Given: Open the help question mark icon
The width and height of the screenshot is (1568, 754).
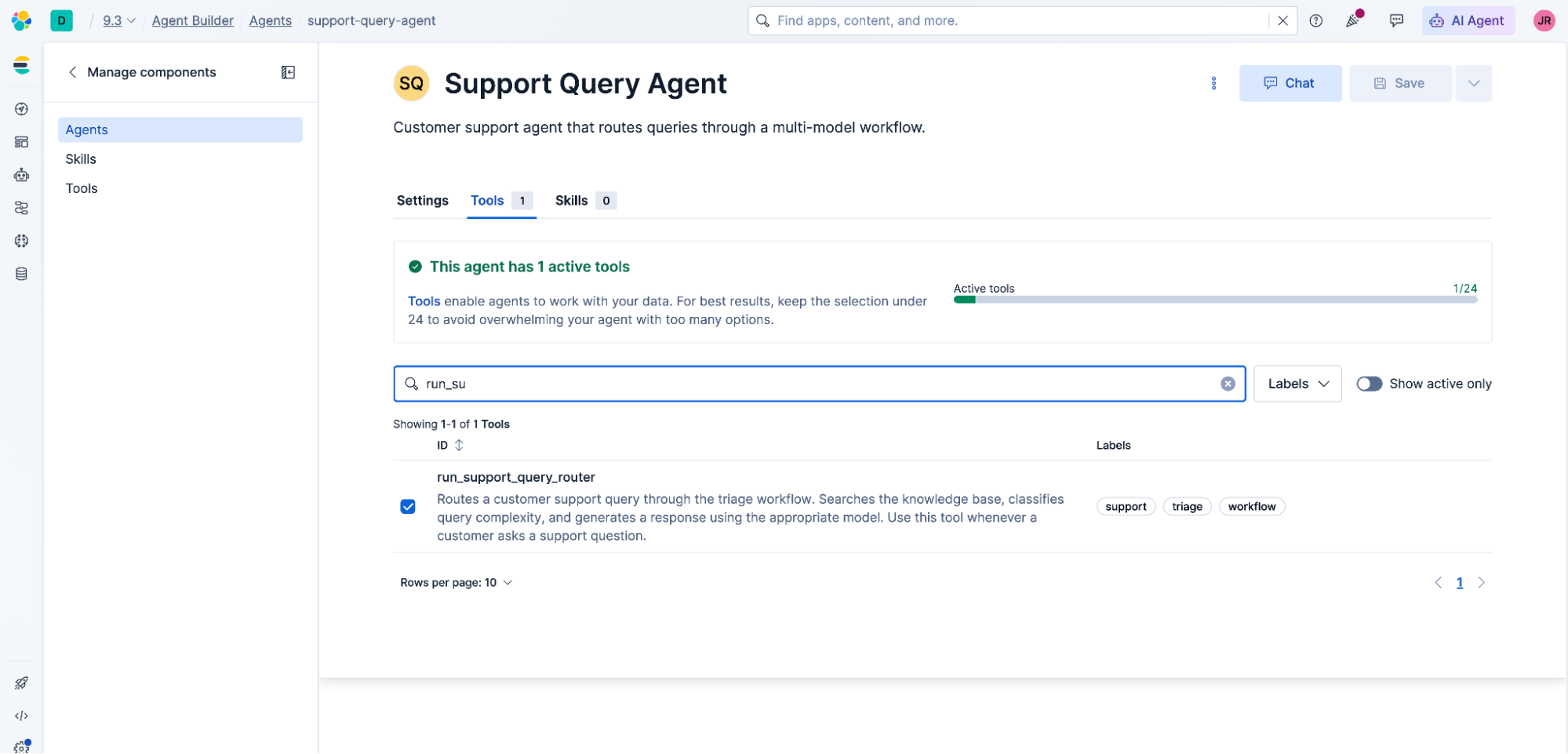Looking at the screenshot, I should [1316, 20].
